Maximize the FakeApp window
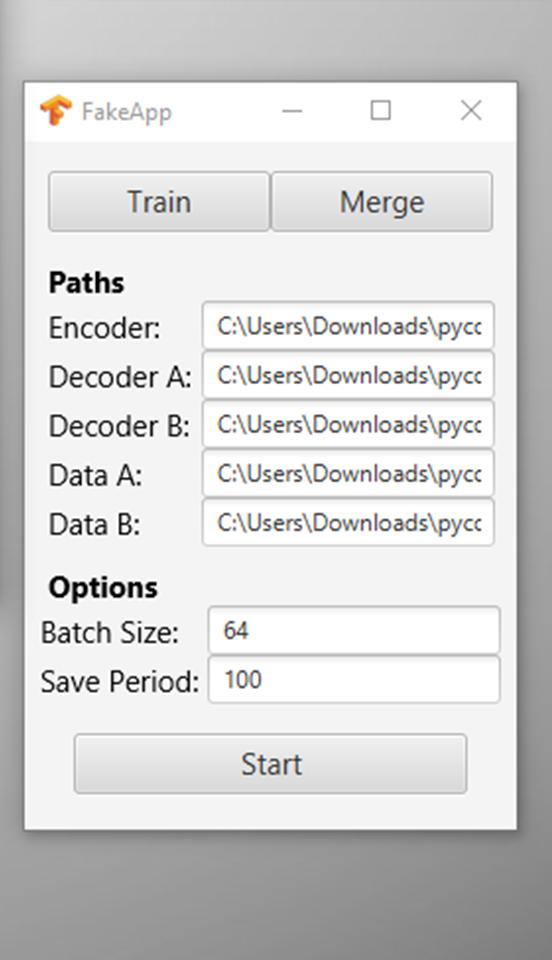This screenshot has width=552, height=960. point(381,110)
